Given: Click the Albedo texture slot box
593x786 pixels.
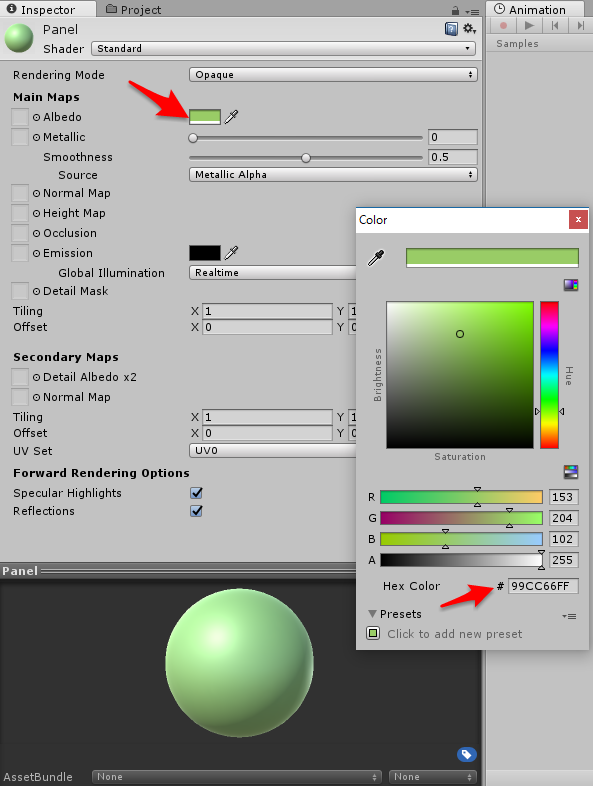Looking at the screenshot, I should [20, 117].
